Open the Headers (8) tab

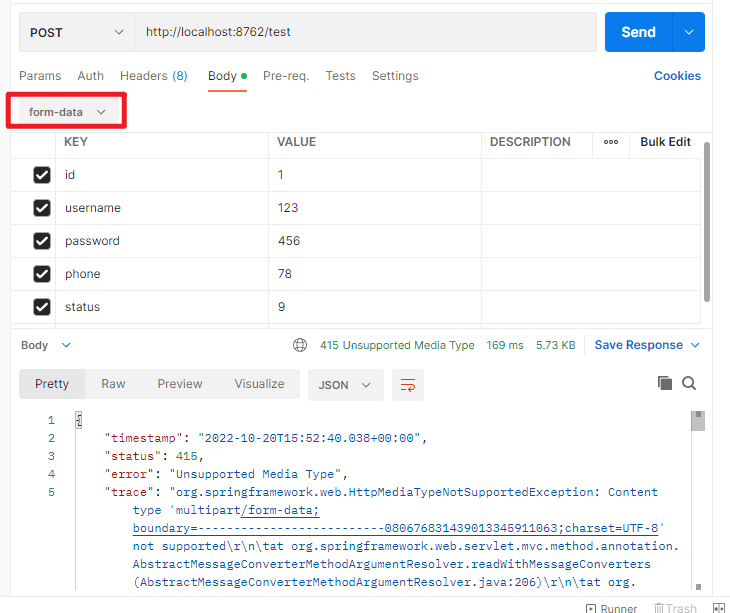(154, 76)
